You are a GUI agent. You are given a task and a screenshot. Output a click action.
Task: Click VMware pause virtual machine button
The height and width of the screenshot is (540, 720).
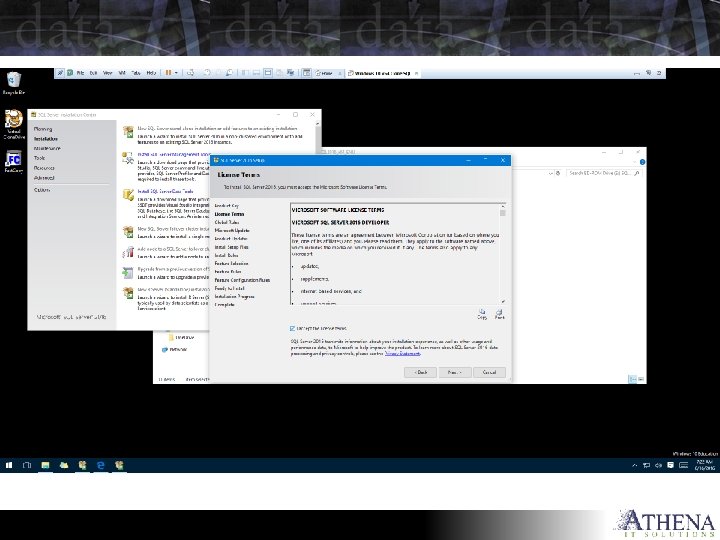point(169,73)
